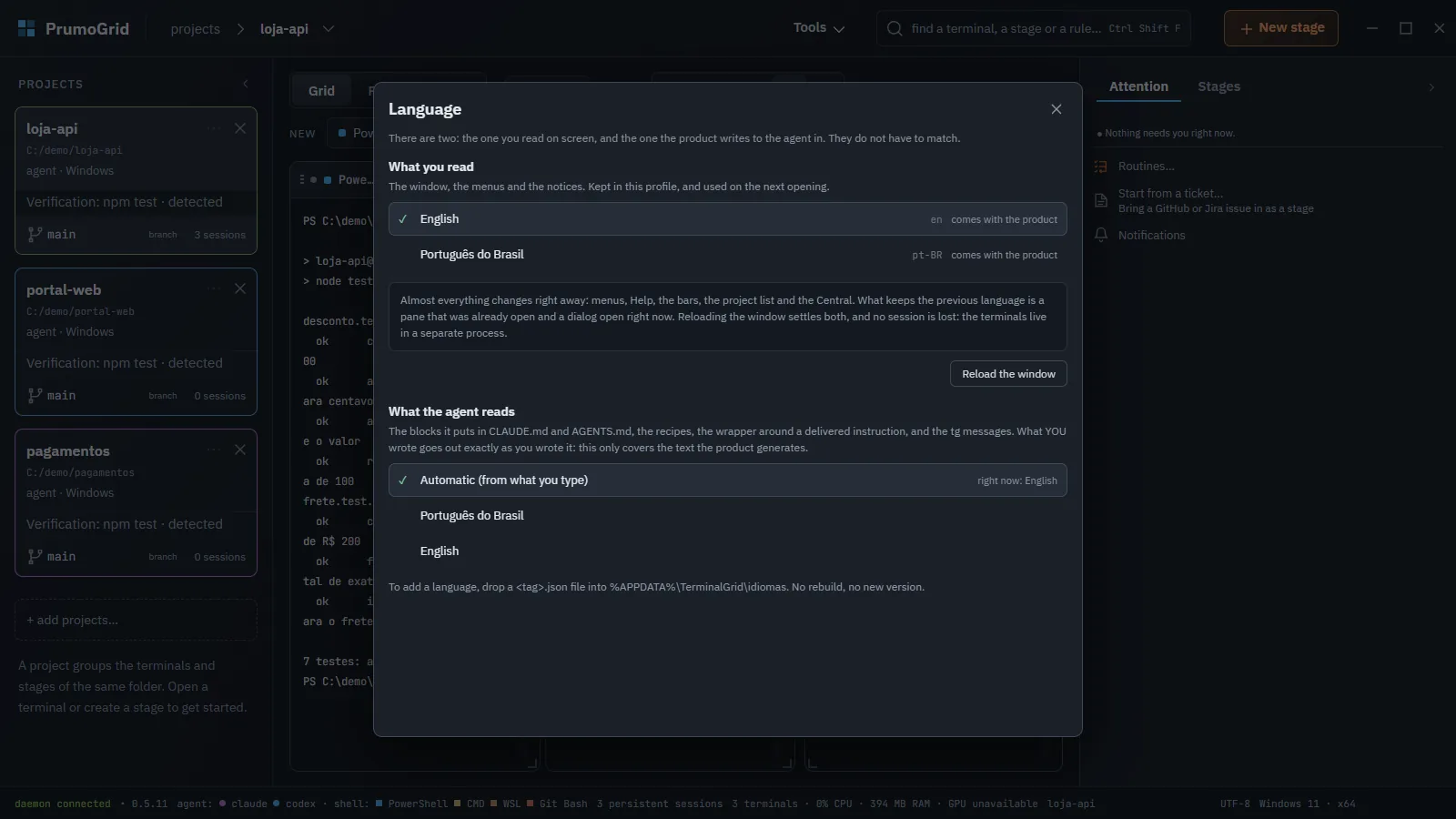1456x819 pixels.
Task: Pick English for what the agent reads
Action: tap(727, 551)
